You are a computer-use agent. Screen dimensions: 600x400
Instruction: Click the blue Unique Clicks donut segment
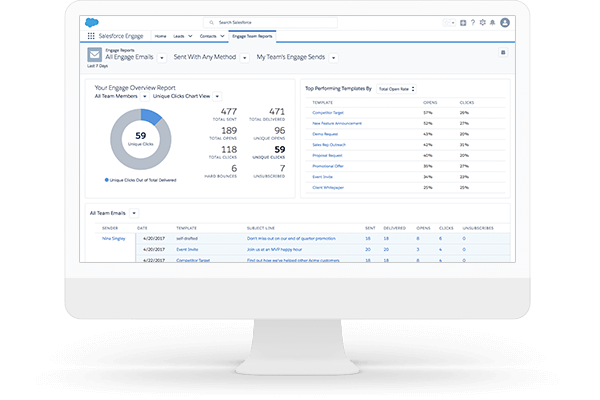[150, 116]
